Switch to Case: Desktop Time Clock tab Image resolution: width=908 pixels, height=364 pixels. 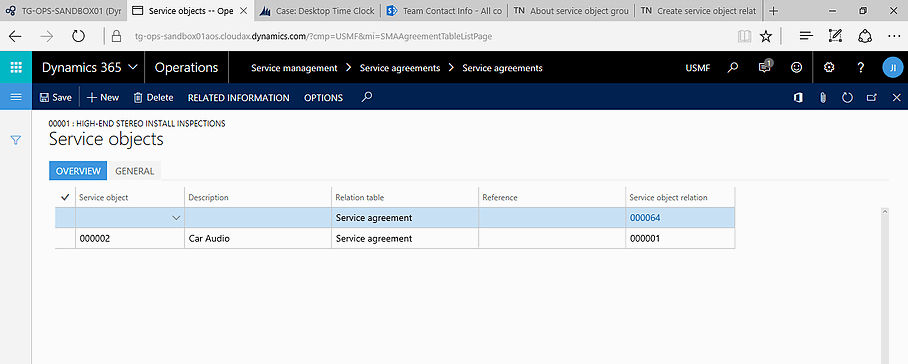[317, 10]
